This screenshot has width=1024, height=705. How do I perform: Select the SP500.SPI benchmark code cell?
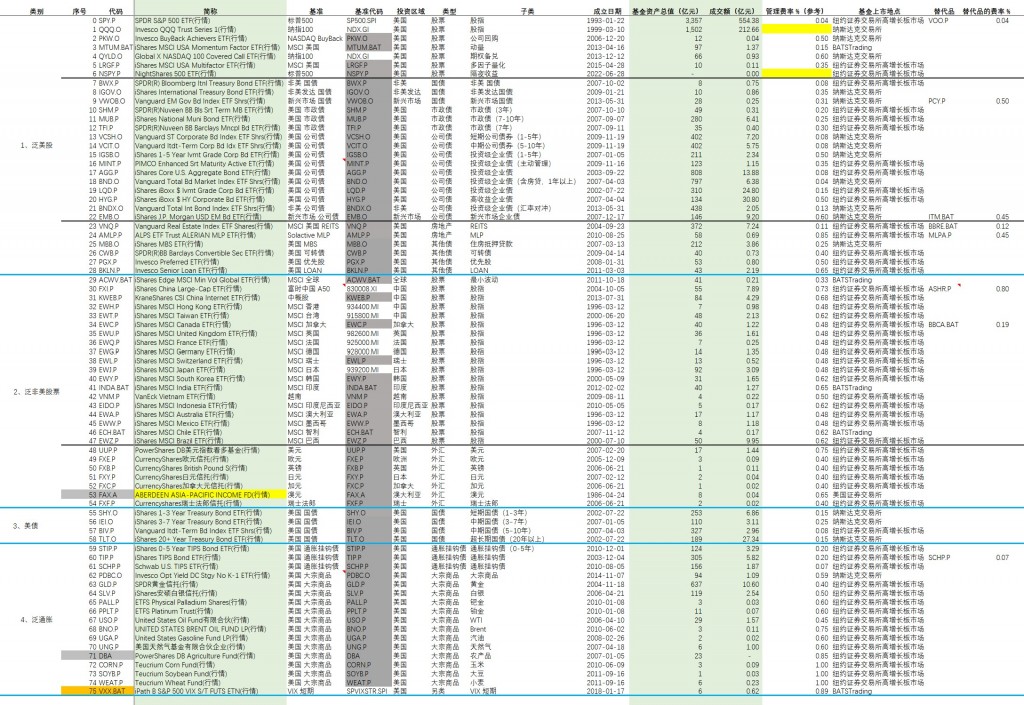pos(361,20)
